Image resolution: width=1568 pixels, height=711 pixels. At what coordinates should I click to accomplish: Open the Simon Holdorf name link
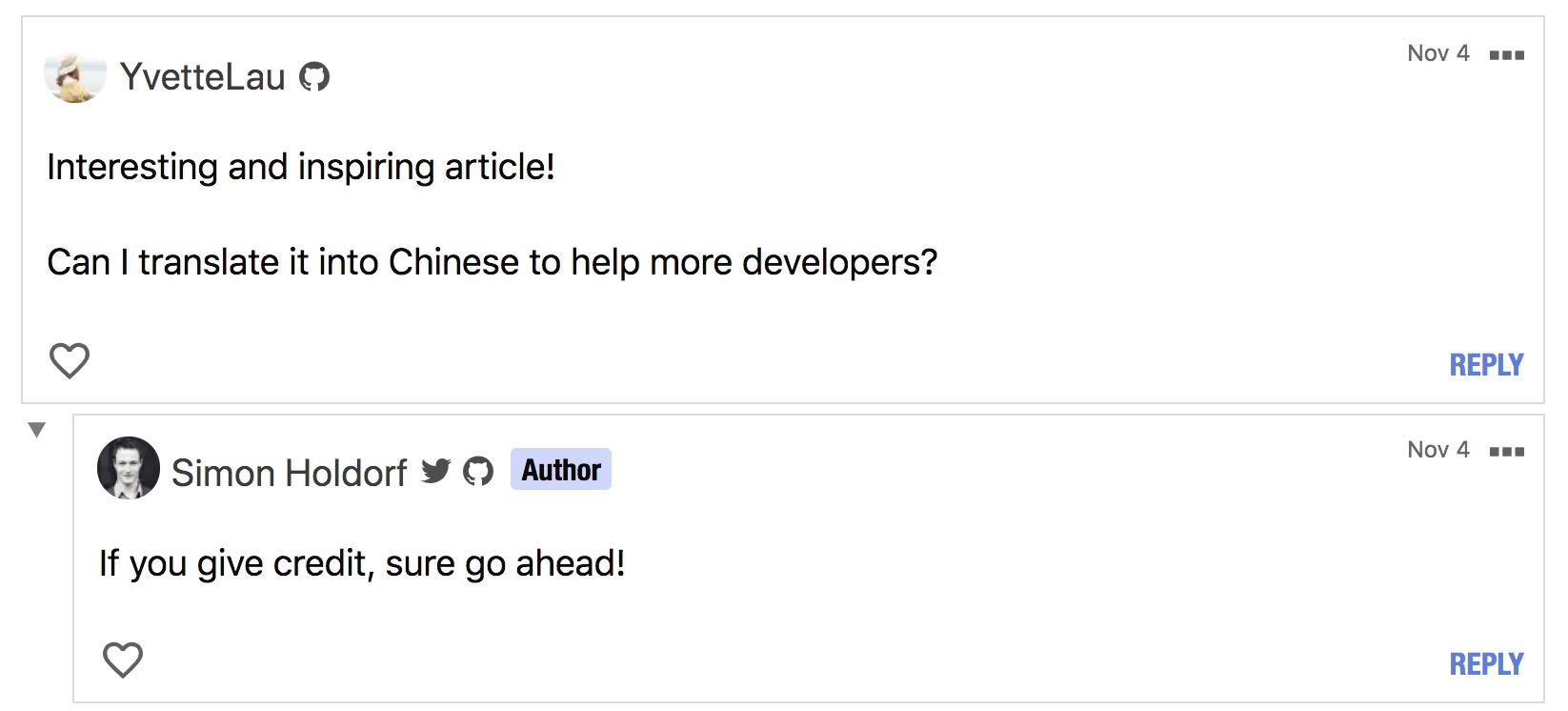pos(290,473)
